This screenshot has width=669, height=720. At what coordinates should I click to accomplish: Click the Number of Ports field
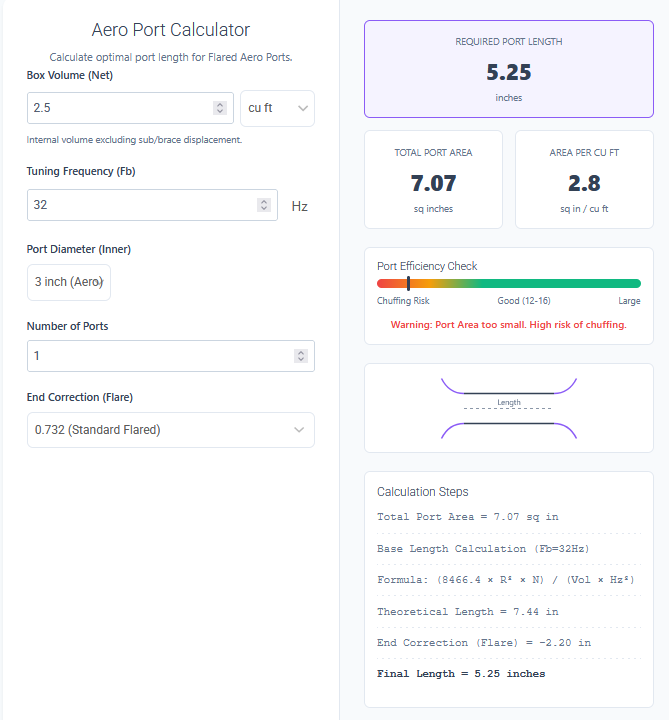pyautogui.click(x=160, y=356)
